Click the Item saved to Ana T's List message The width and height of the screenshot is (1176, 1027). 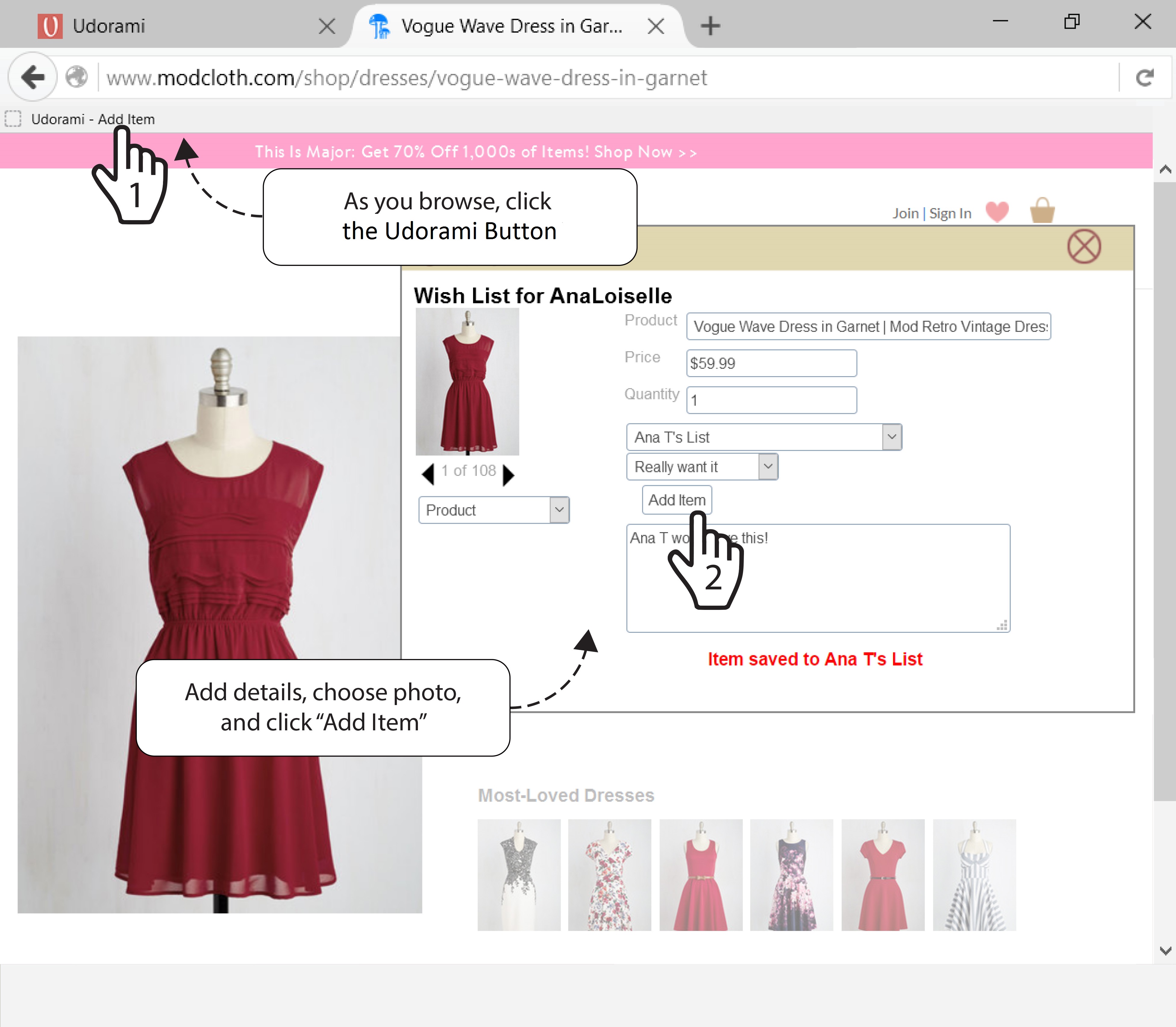pos(815,659)
